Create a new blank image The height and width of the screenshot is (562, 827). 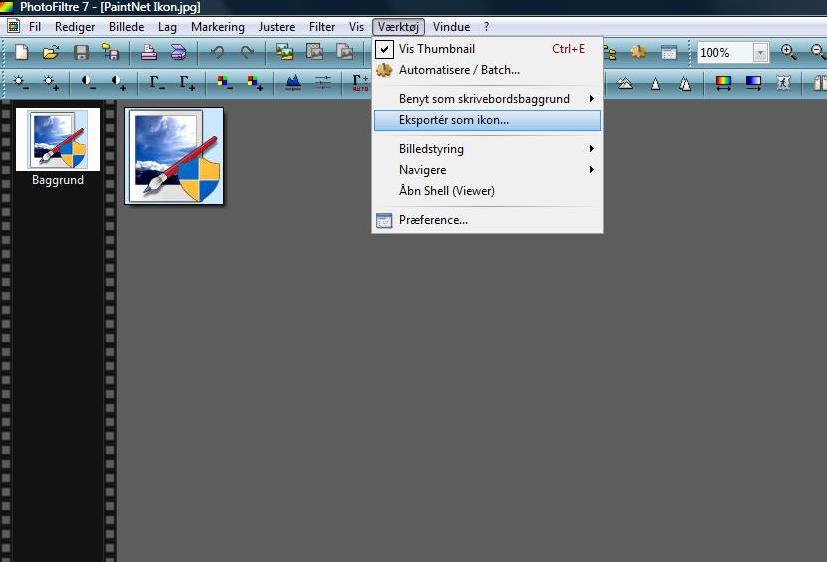(x=22, y=52)
